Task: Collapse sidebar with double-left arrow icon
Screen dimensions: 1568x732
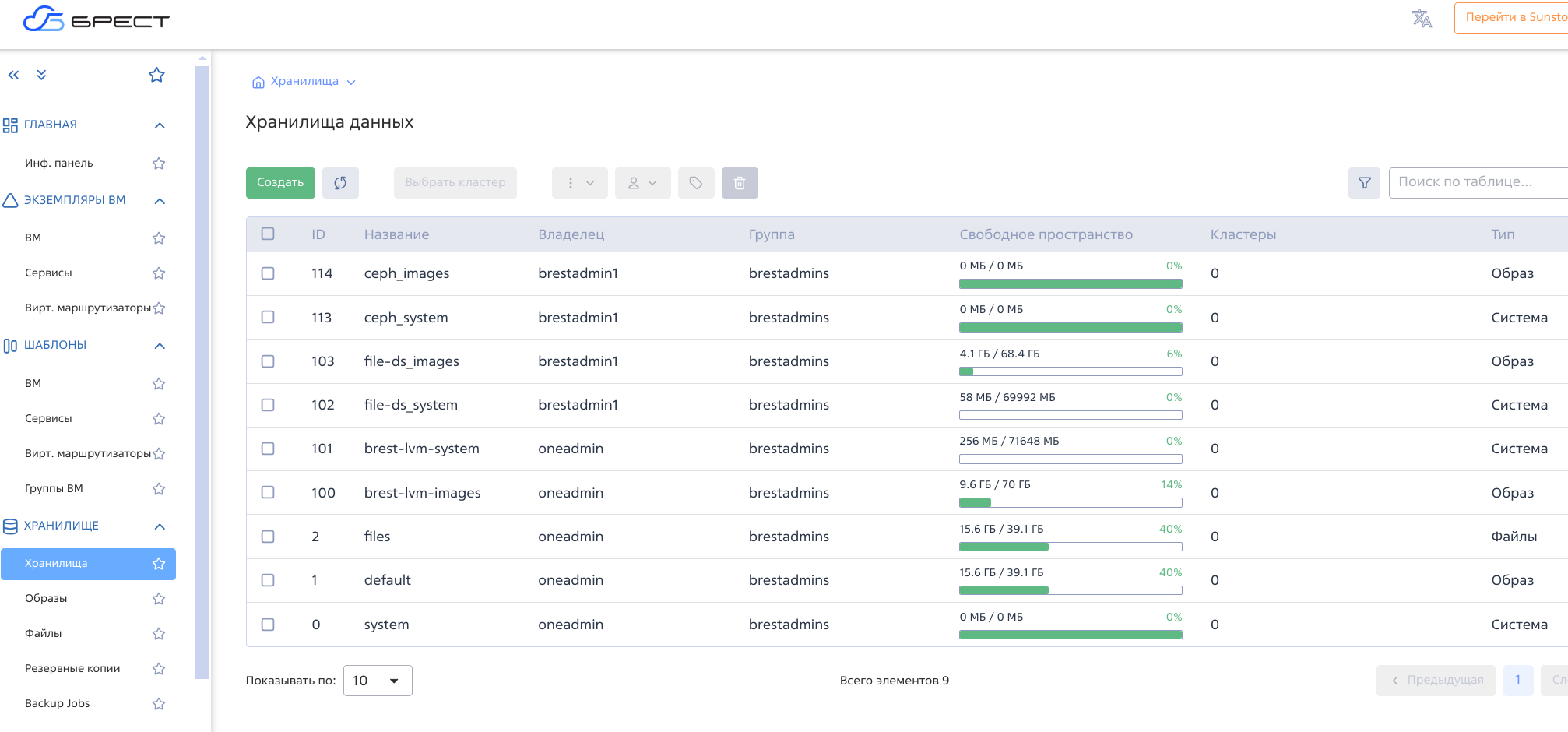Action: tap(13, 75)
